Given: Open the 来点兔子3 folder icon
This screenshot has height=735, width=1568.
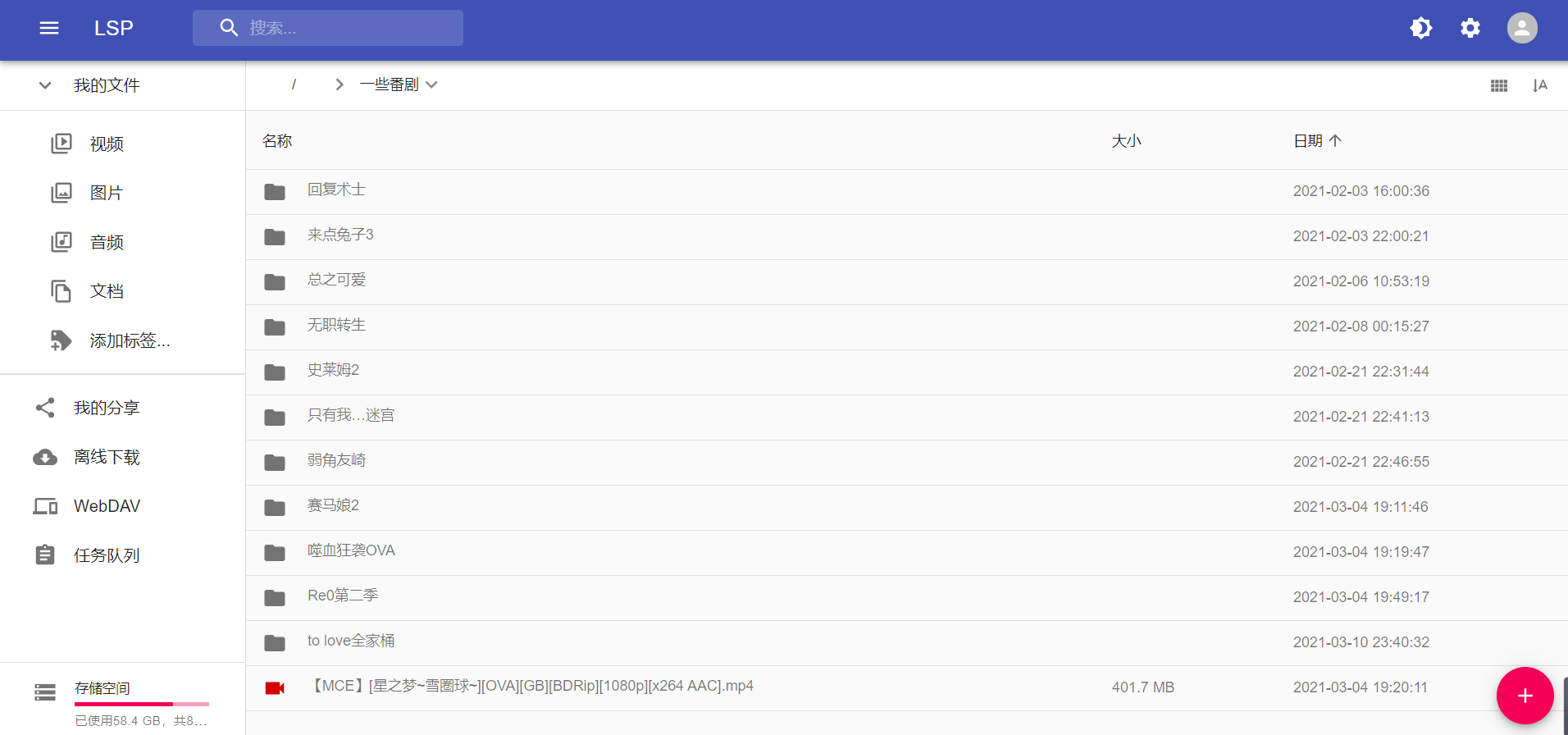Looking at the screenshot, I should (x=275, y=237).
